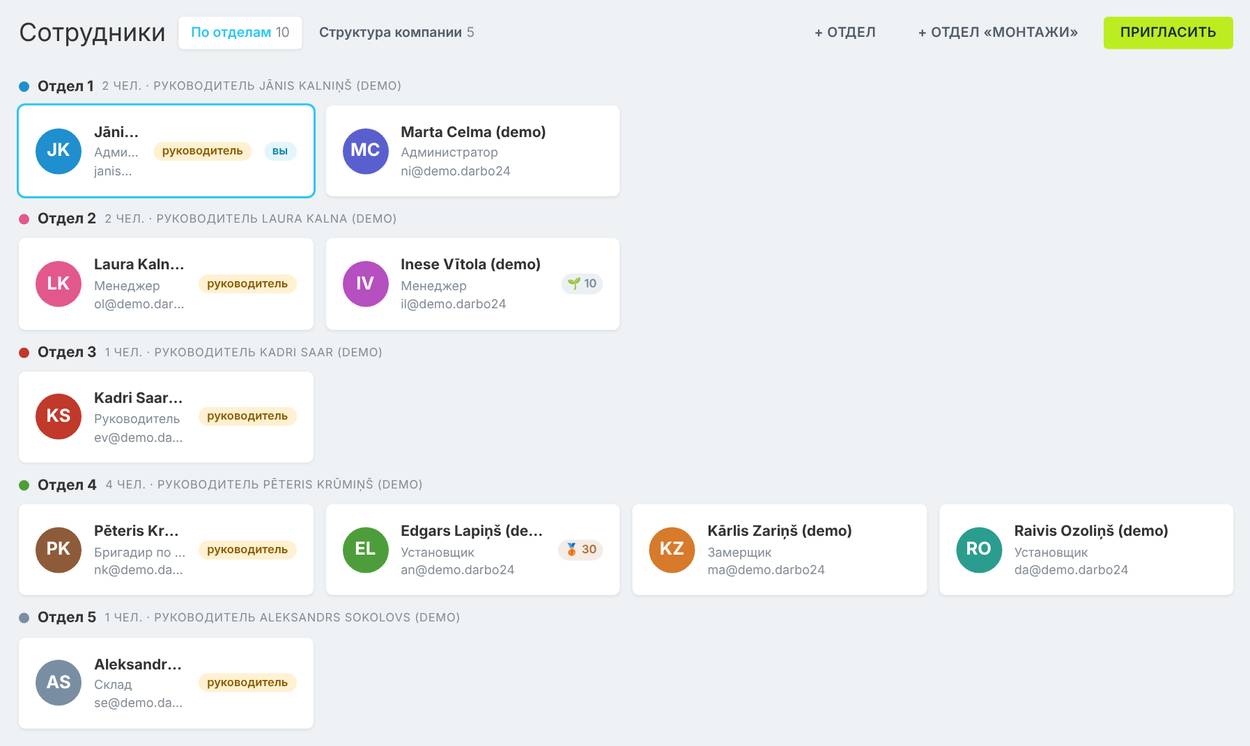Click the «Отдел 5» heading
Image resolution: width=1250 pixels, height=746 pixels.
click(67, 618)
